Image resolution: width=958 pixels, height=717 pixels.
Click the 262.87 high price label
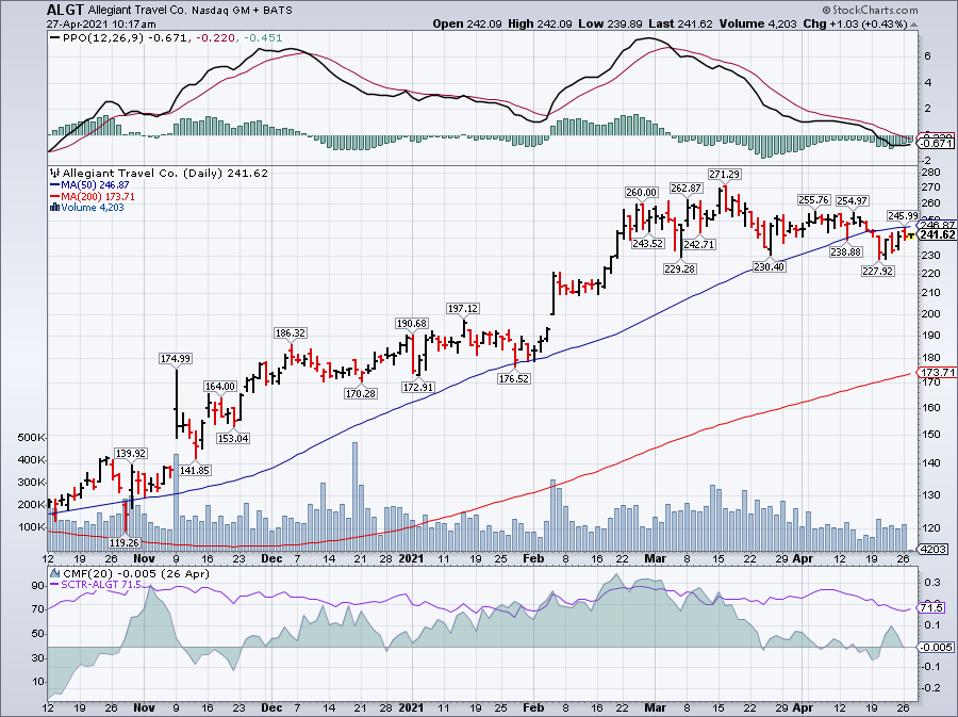[686, 188]
